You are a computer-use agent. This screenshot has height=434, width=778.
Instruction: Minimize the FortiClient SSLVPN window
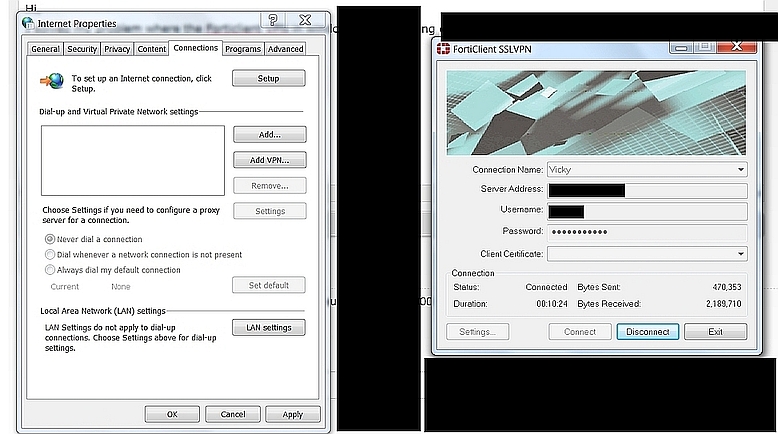coord(681,47)
